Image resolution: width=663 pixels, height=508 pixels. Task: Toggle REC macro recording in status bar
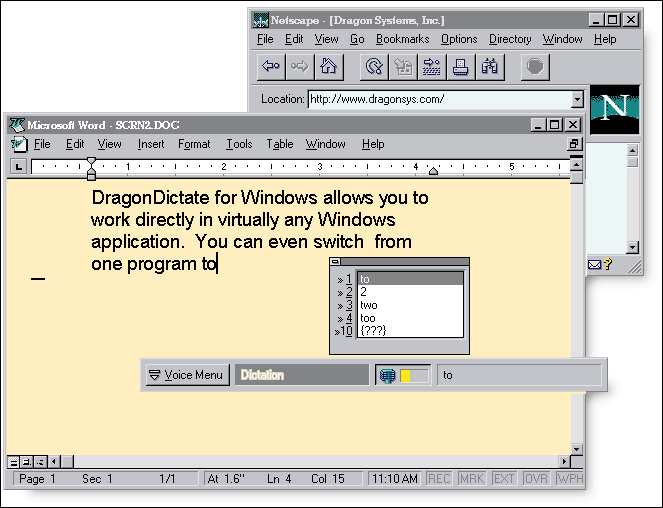pos(439,479)
